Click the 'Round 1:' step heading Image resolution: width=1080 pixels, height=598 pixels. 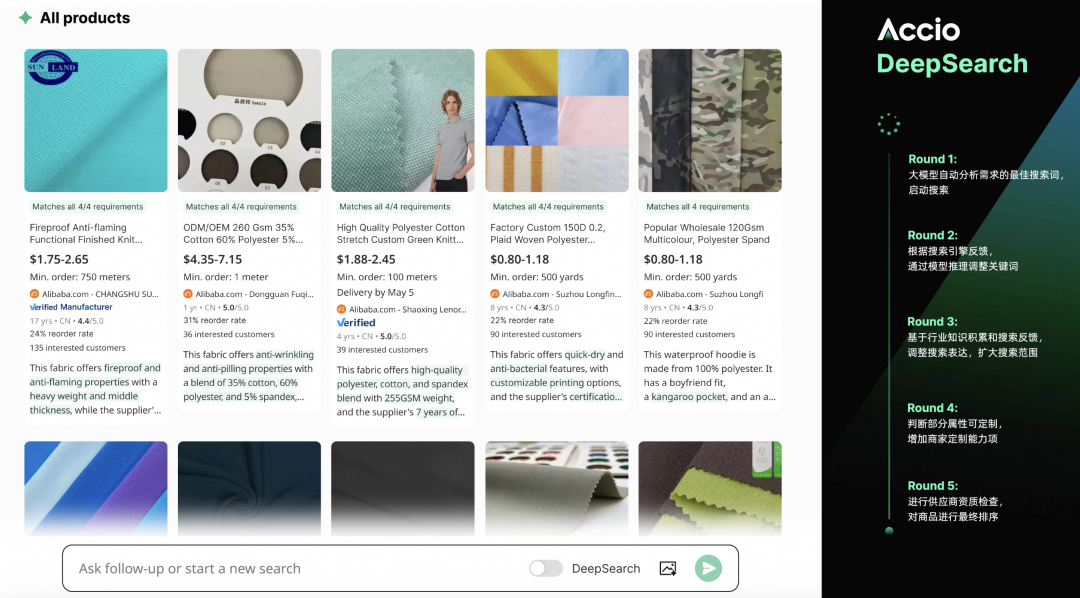(x=933, y=159)
